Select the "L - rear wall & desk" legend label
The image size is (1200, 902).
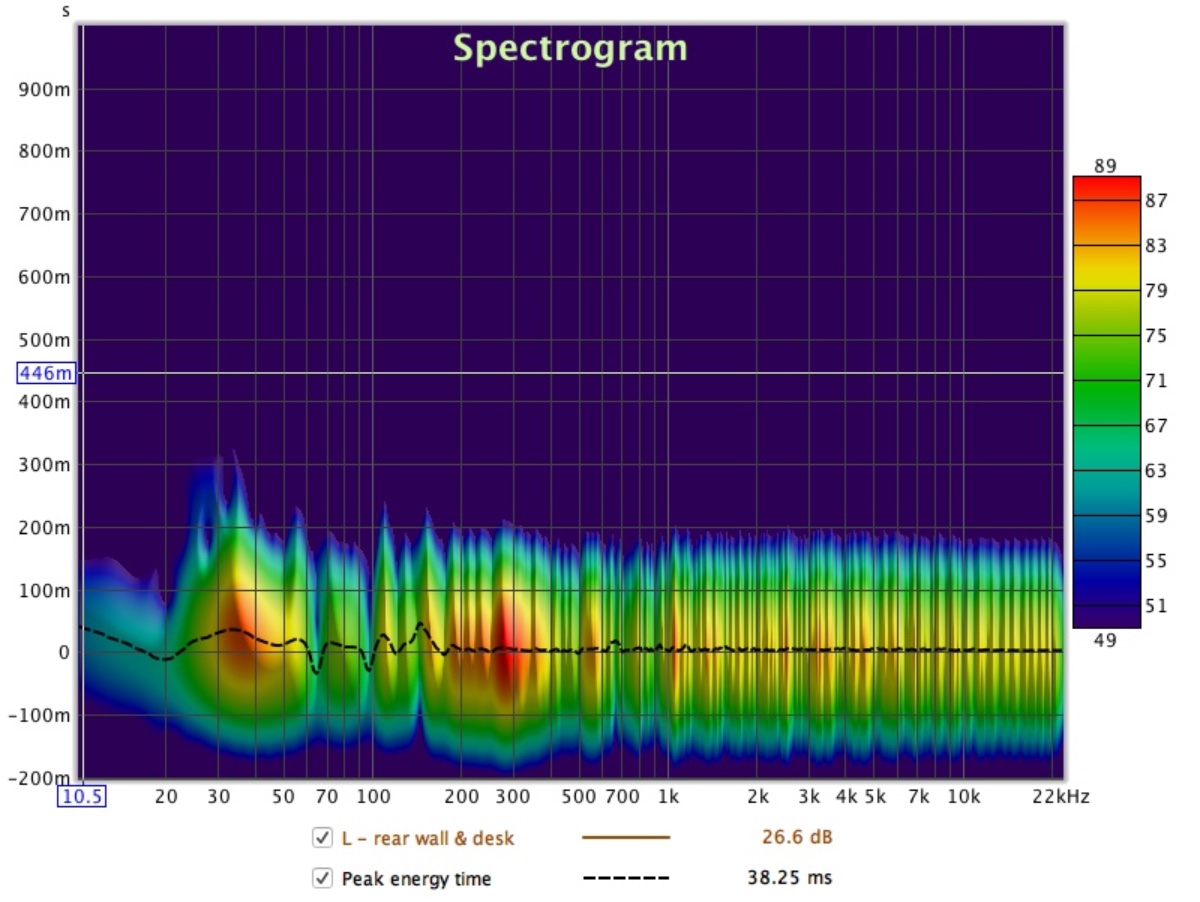click(x=427, y=838)
